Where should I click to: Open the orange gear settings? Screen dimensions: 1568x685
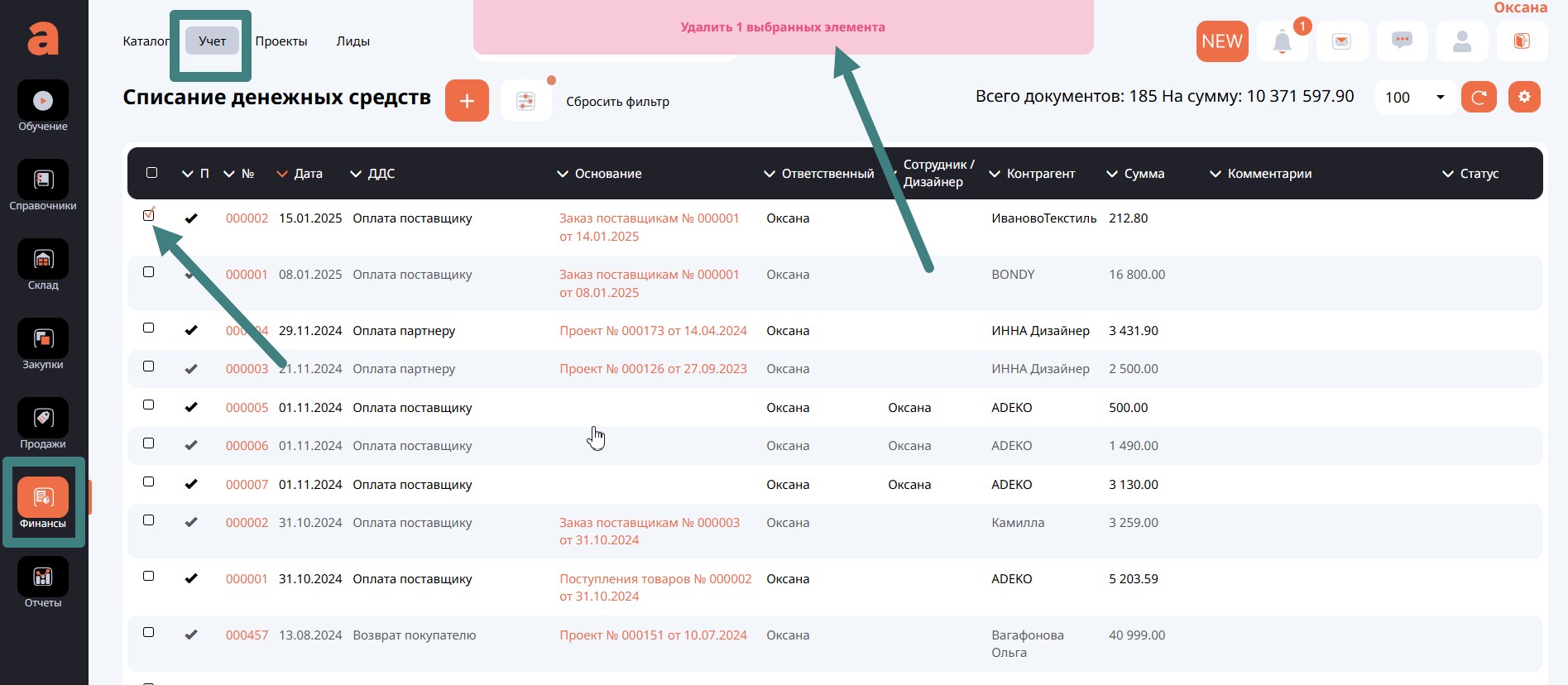pos(1524,97)
